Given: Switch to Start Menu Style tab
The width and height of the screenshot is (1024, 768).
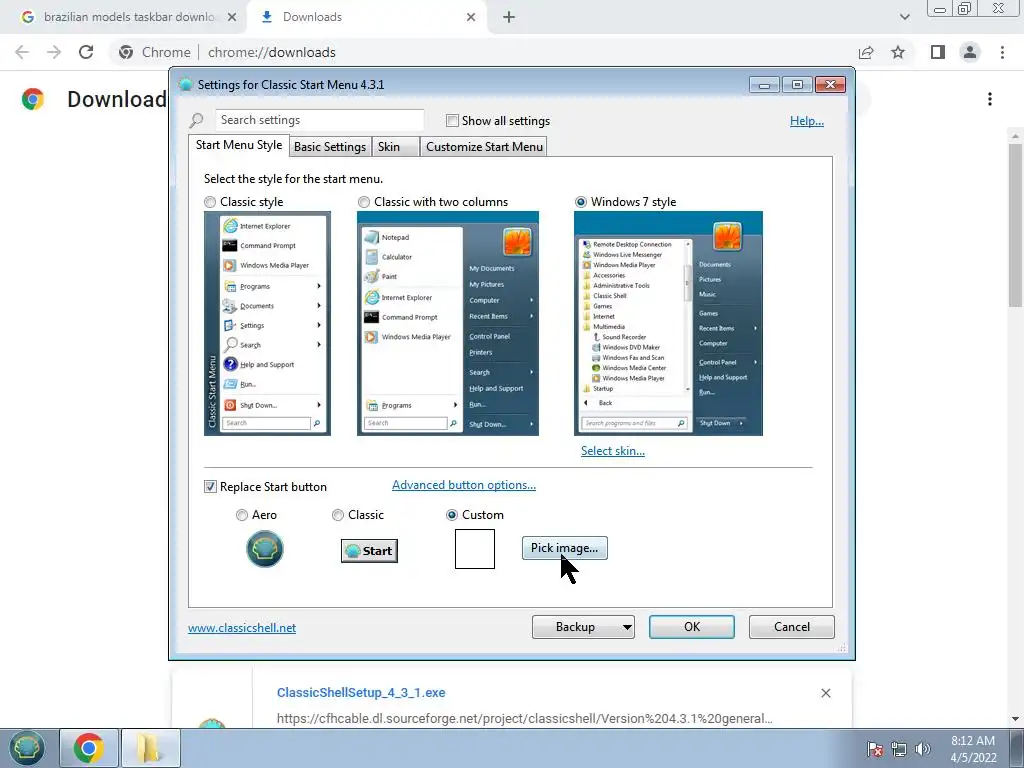Looking at the screenshot, I should pos(239,145).
